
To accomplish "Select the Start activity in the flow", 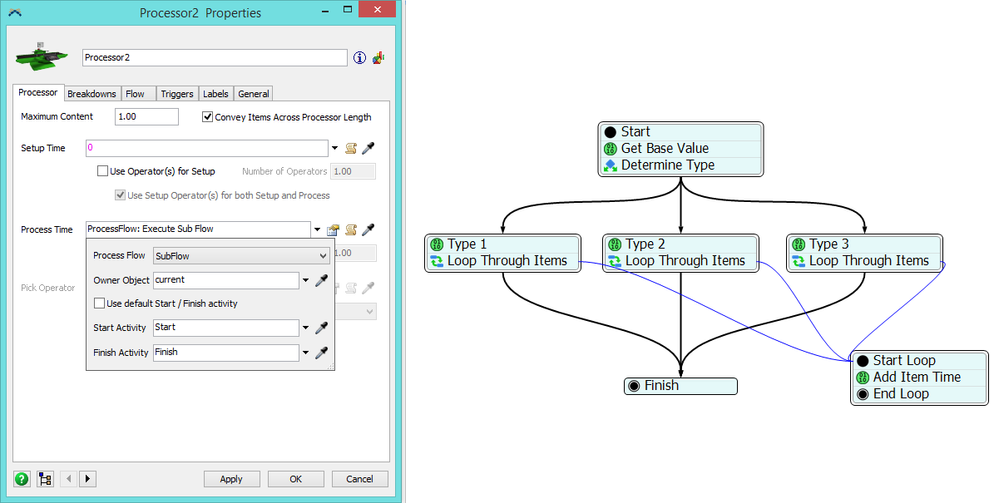I will [680, 132].
